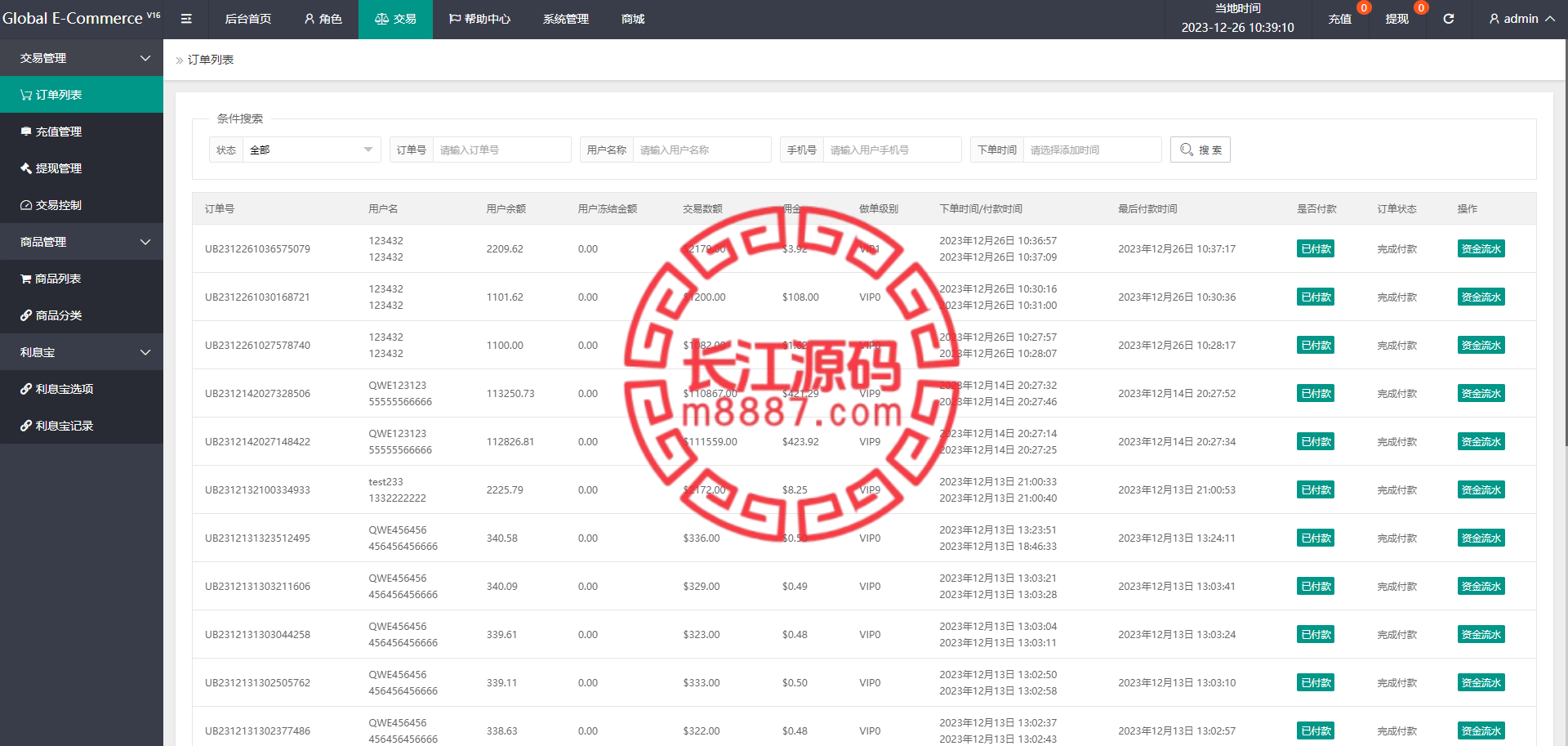Screen dimensions: 1568x746
Task: Click 资金流水 for order UB2312261036575079
Action: pyautogui.click(x=1481, y=248)
